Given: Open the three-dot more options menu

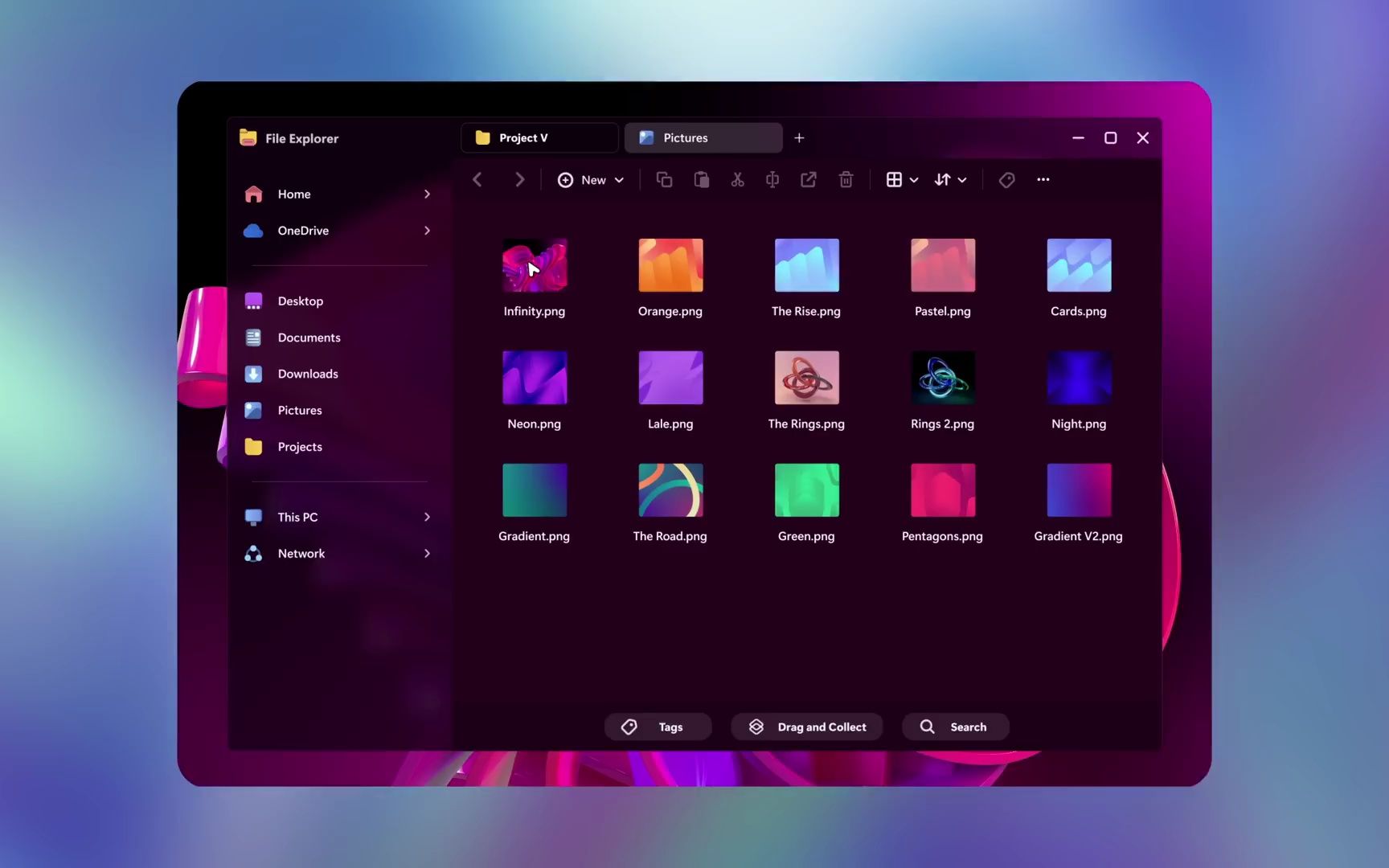Looking at the screenshot, I should [1043, 180].
